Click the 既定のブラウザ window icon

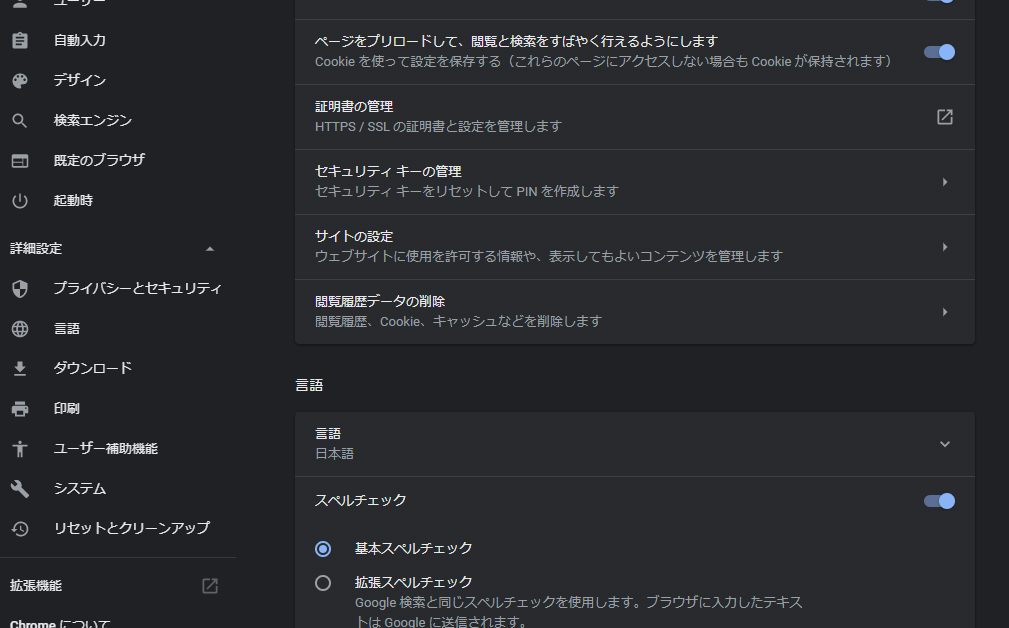click(x=20, y=161)
